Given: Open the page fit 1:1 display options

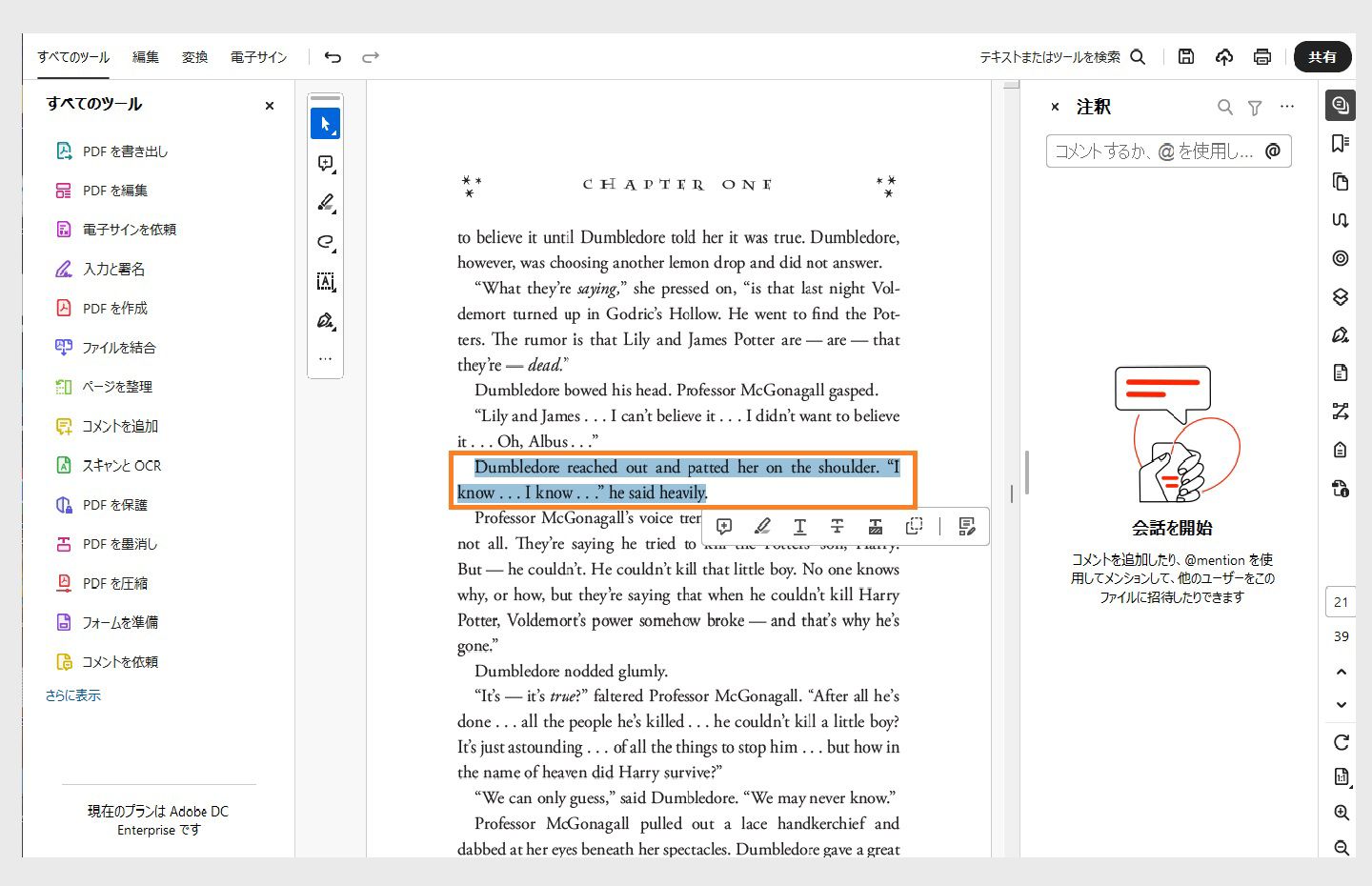Looking at the screenshot, I should 1342,777.
